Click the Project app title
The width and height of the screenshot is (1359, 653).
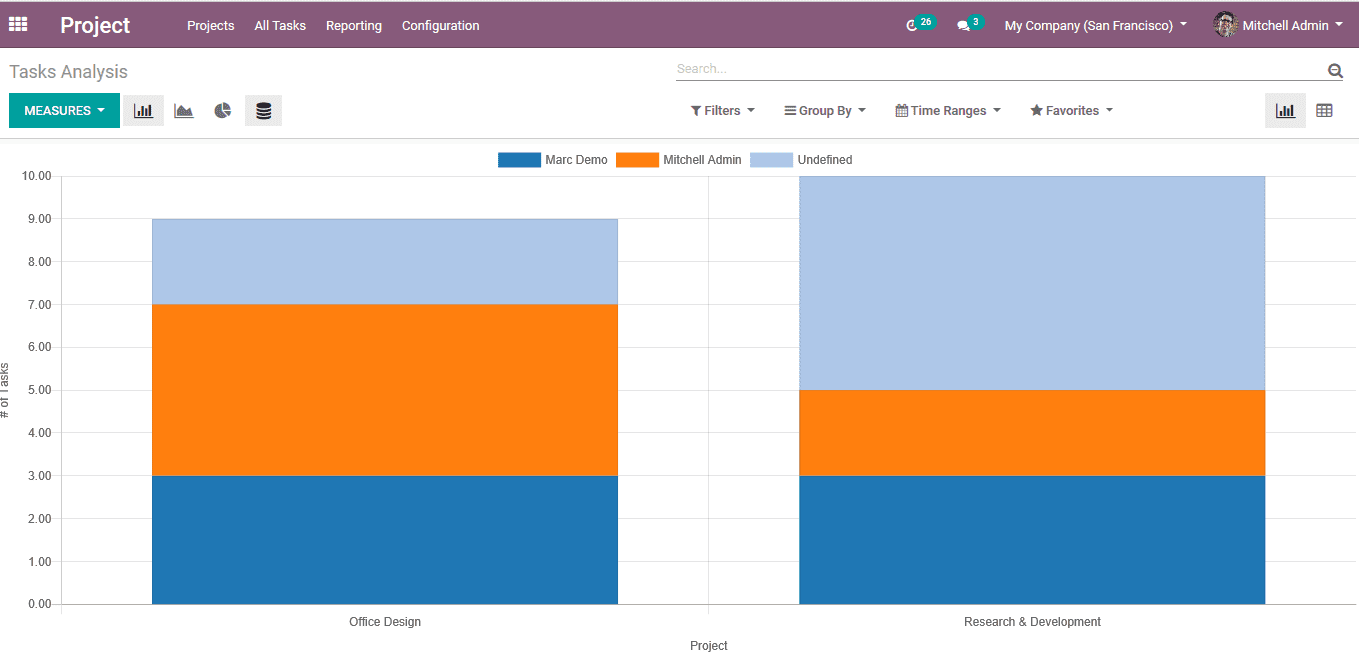95,25
